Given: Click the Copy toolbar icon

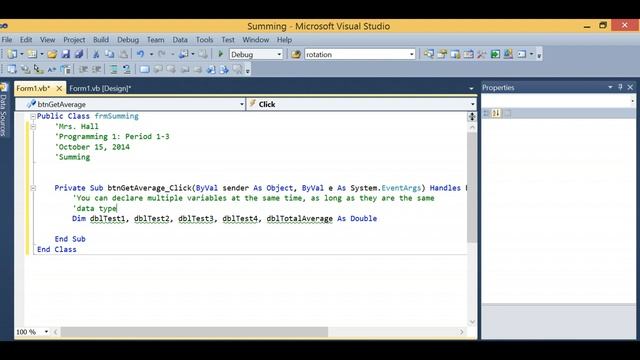Looking at the screenshot, I should coord(109,54).
